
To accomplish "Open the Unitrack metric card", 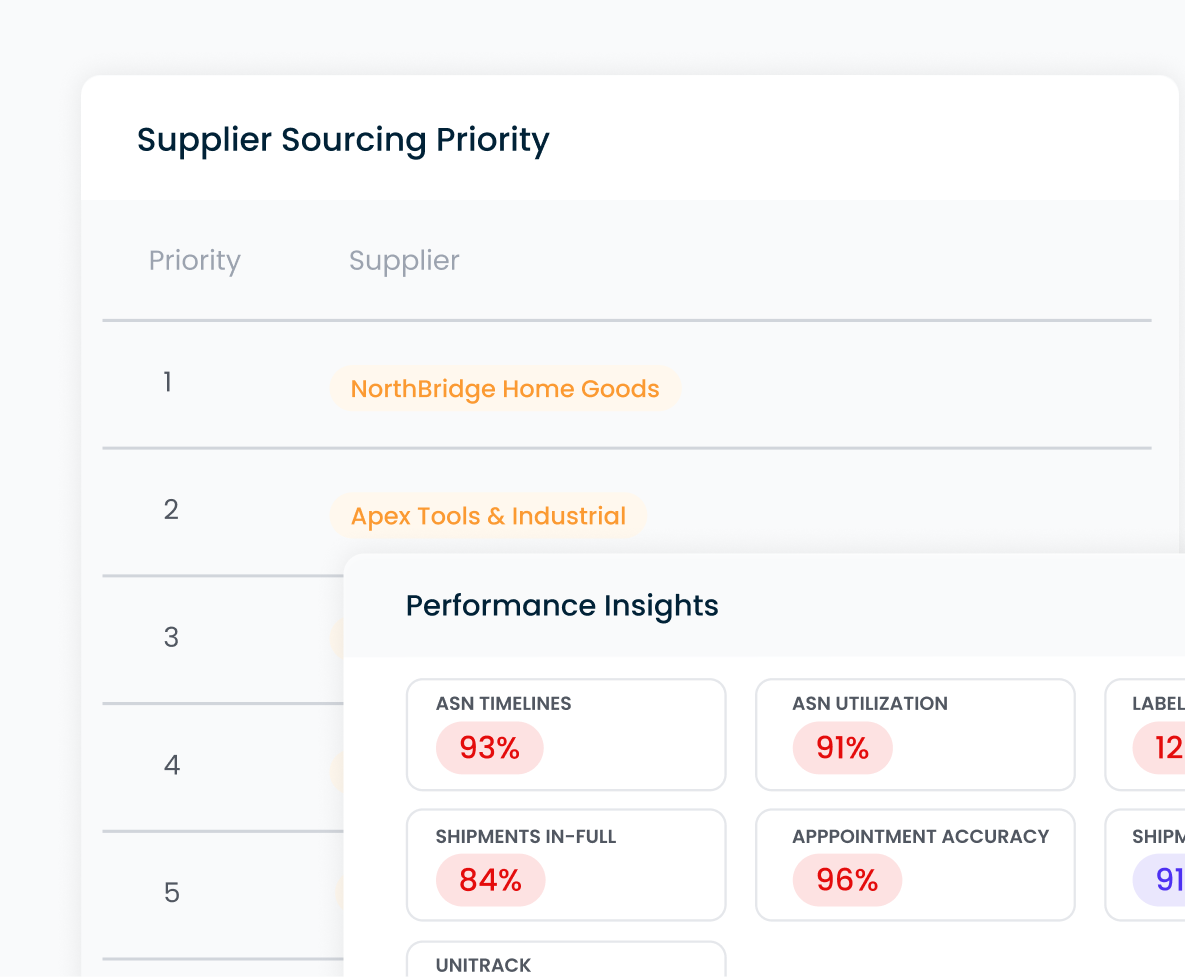I will pyautogui.click(x=565, y=962).
